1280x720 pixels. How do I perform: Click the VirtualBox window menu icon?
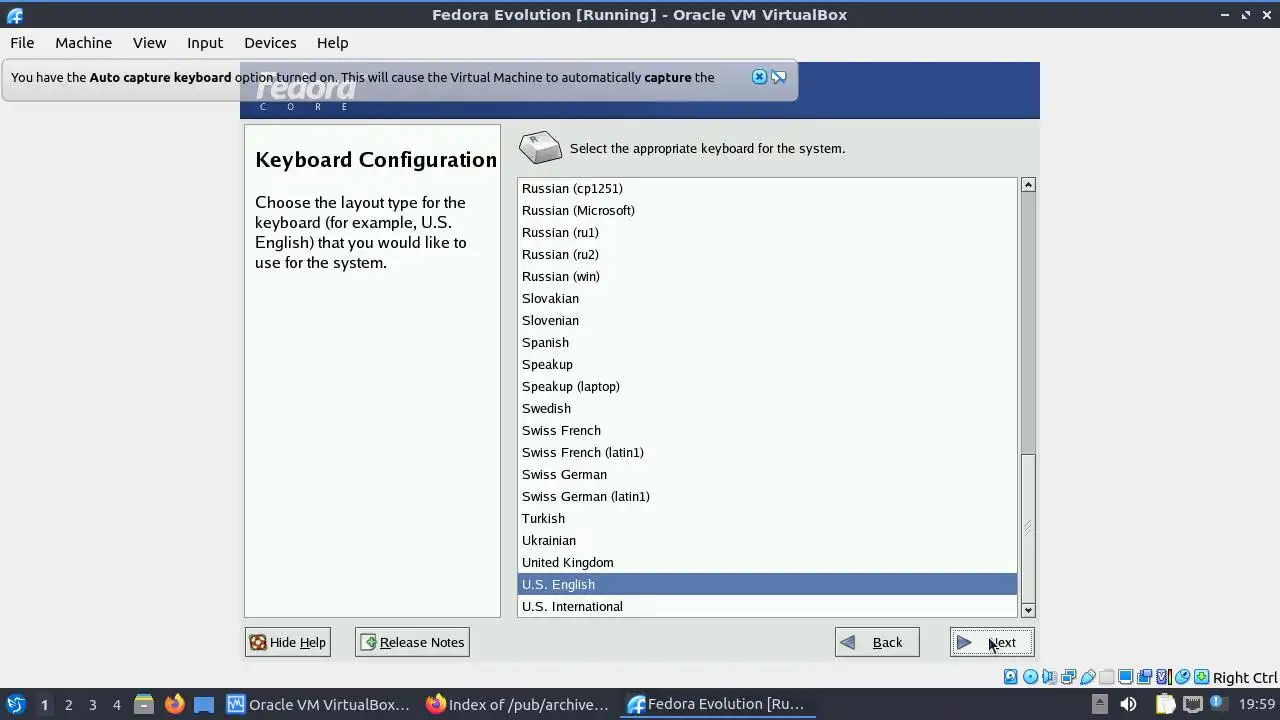(14, 15)
